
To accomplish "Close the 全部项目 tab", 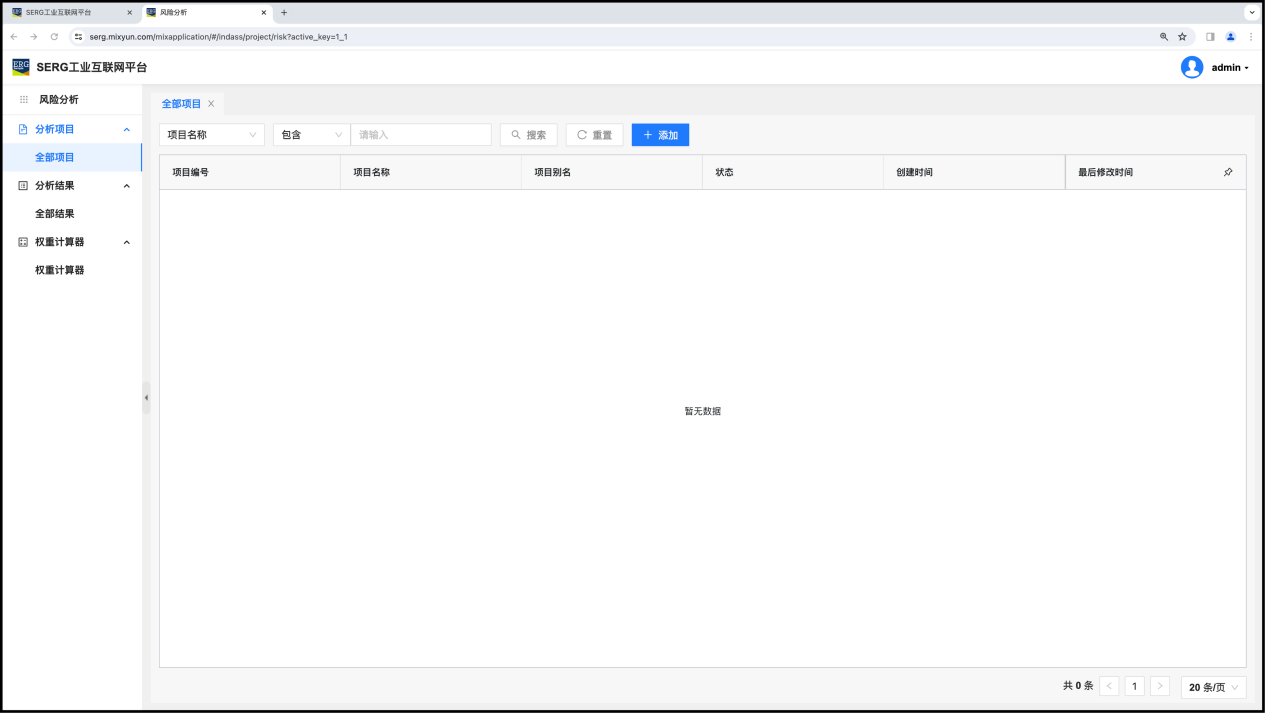I will point(211,104).
